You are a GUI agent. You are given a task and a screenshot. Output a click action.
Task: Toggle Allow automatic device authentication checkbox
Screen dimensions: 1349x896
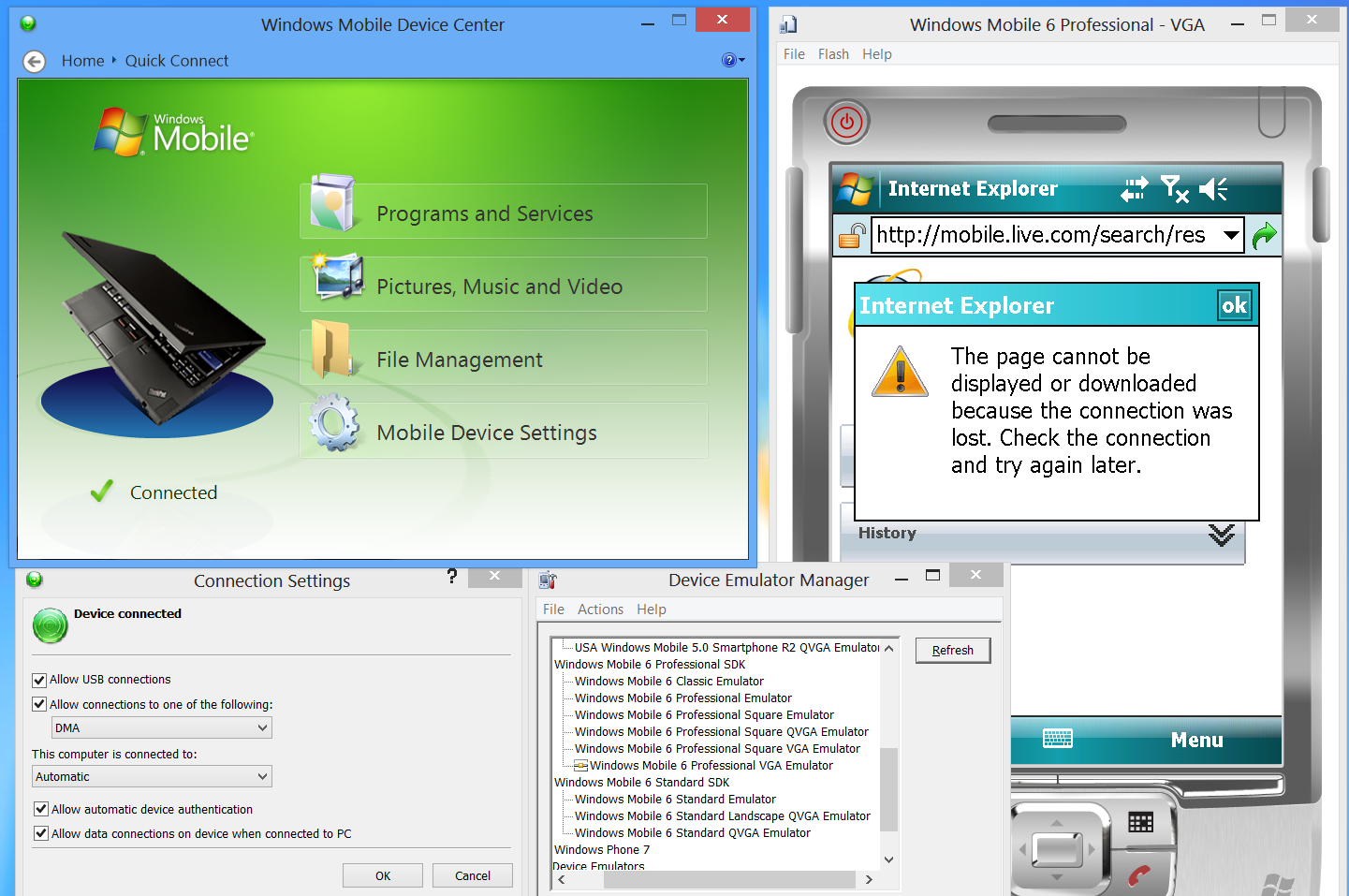pos(41,809)
